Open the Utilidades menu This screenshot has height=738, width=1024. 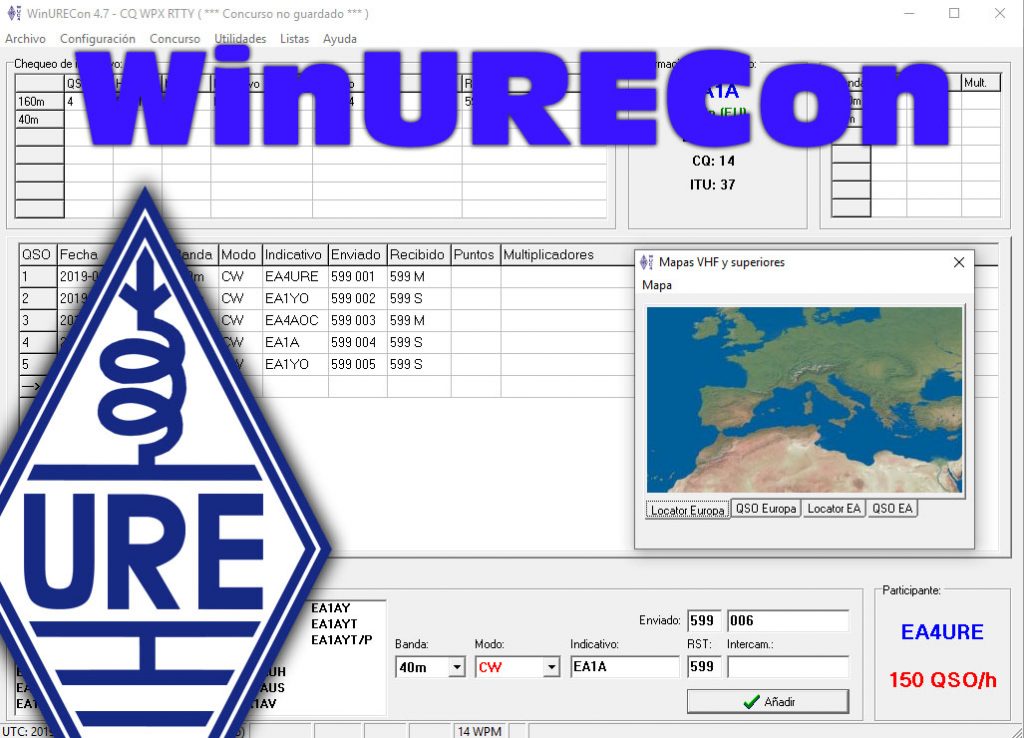(x=240, y=39)
